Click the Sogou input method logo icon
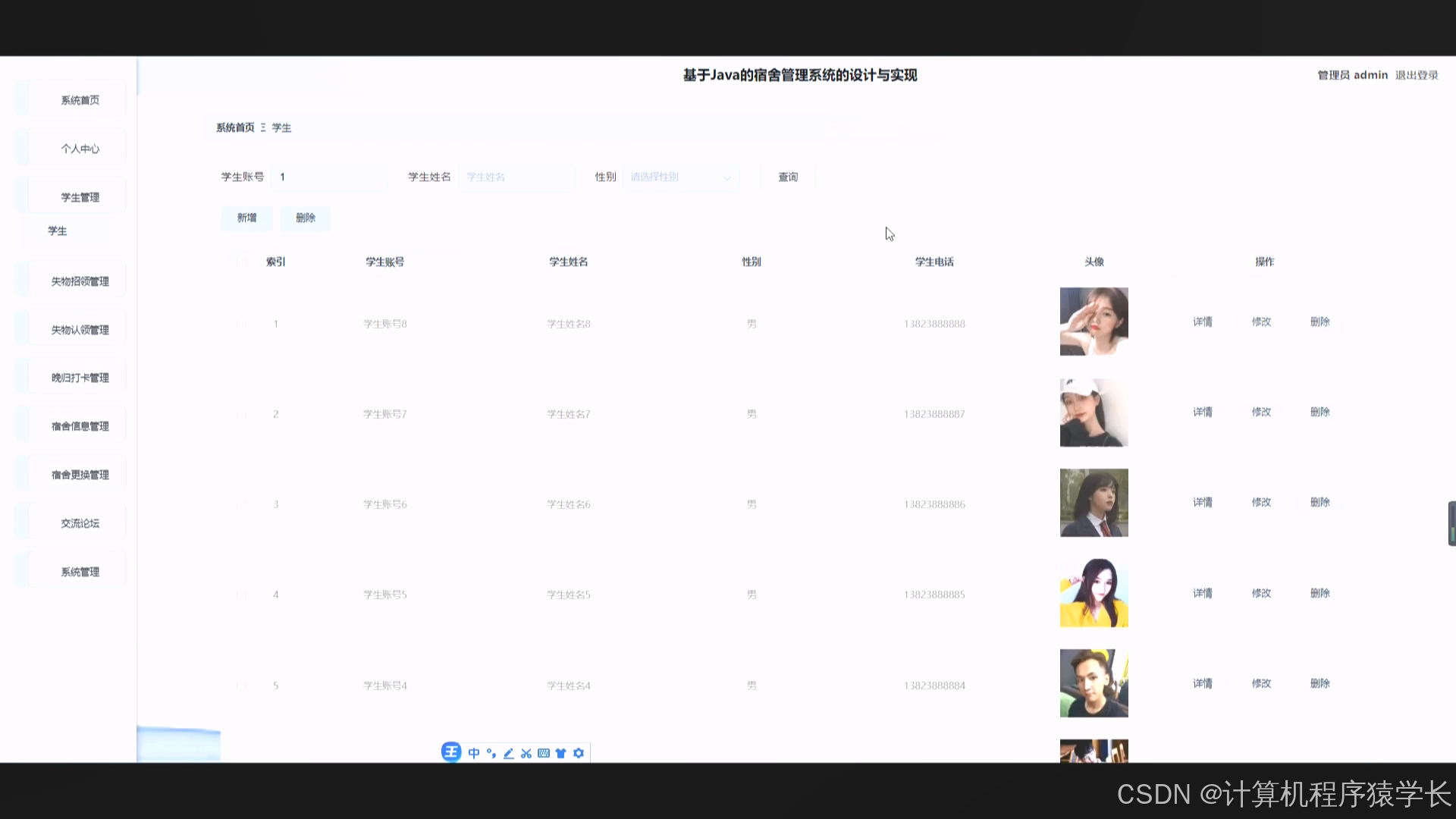 click(x=451, y=752)
